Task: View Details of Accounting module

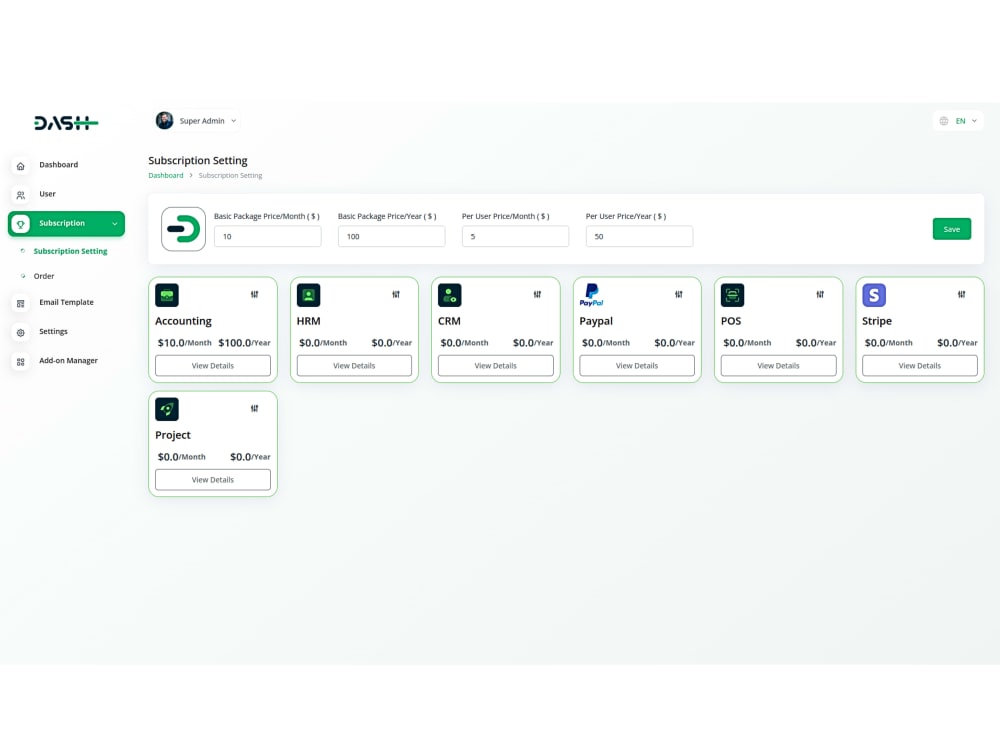Action: click(x=213, y=365)
